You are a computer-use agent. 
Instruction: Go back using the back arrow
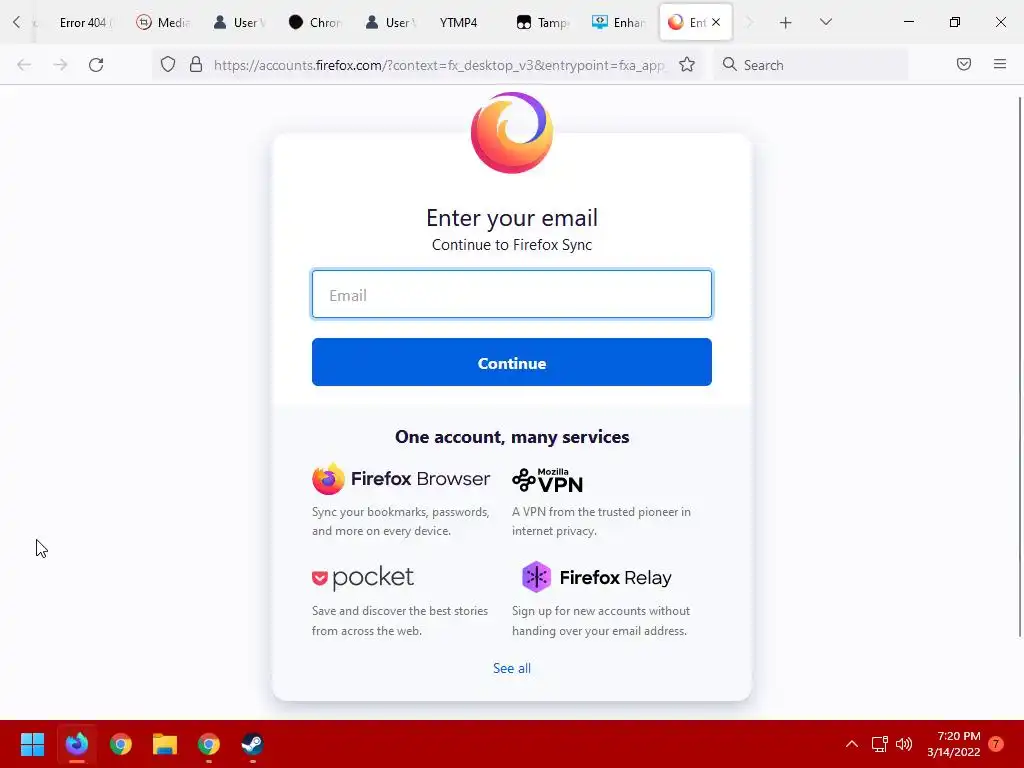24,65
